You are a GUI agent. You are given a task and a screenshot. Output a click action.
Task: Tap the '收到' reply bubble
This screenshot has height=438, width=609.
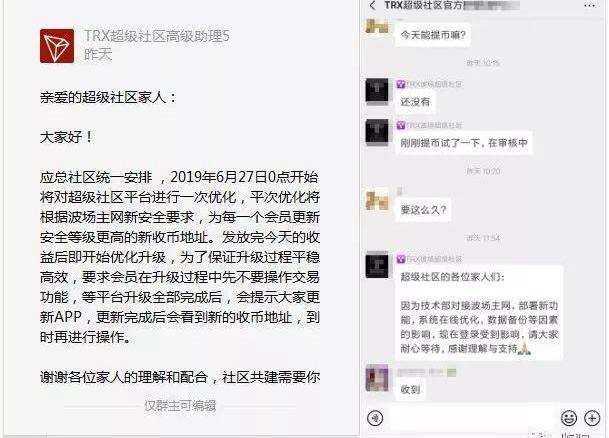411,389
